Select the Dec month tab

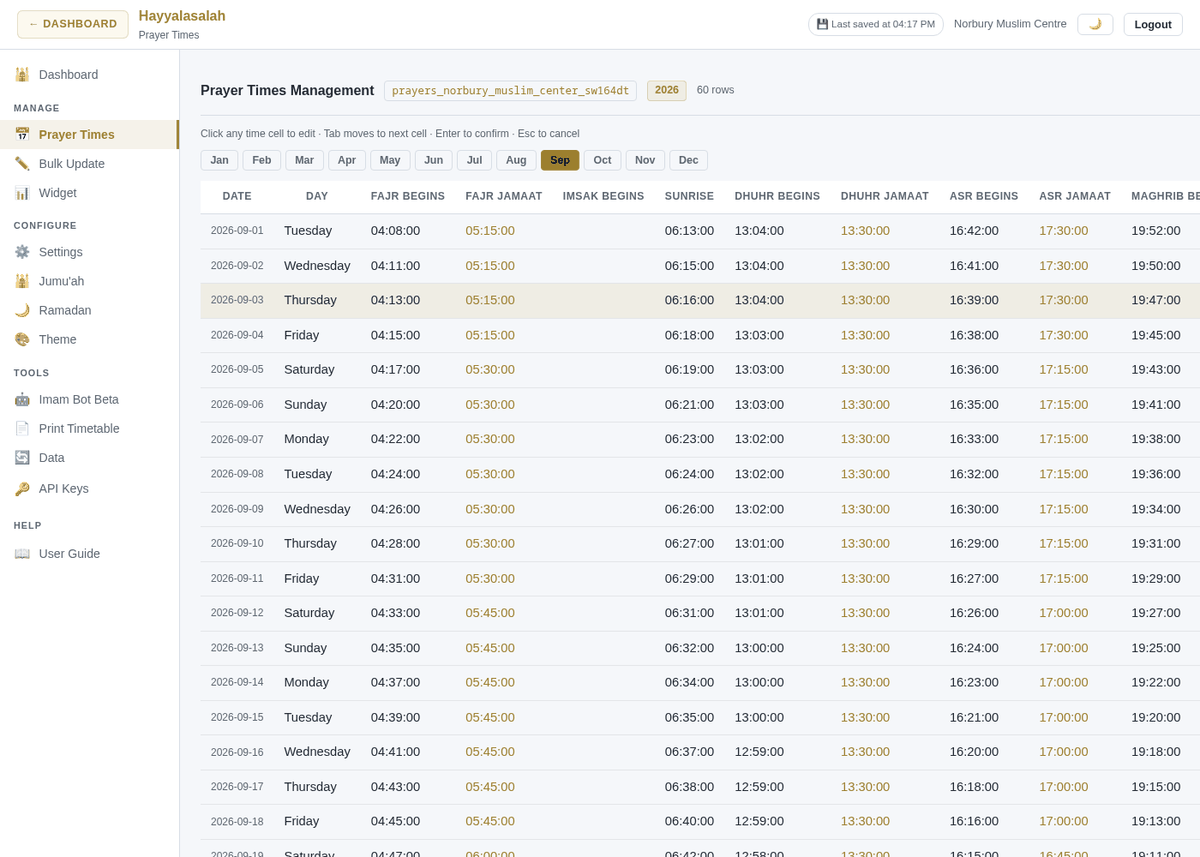coord(689,160)
